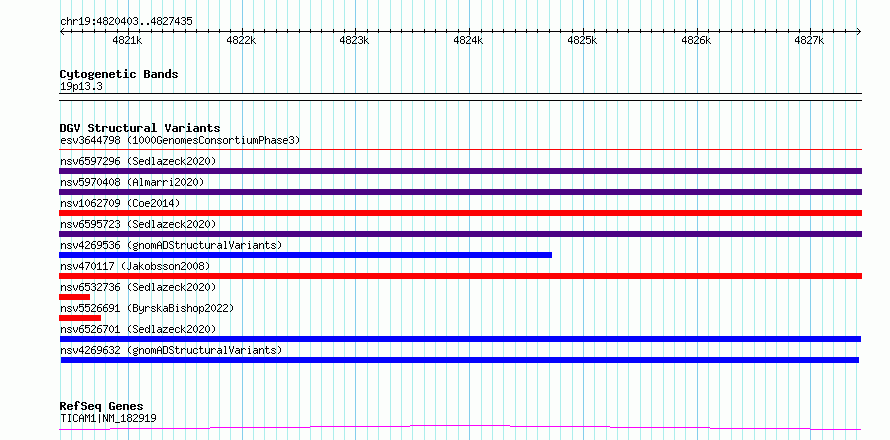Click the RefSeq Genes track heading
The image size is (890, 440).
click(x=101, y=407)
